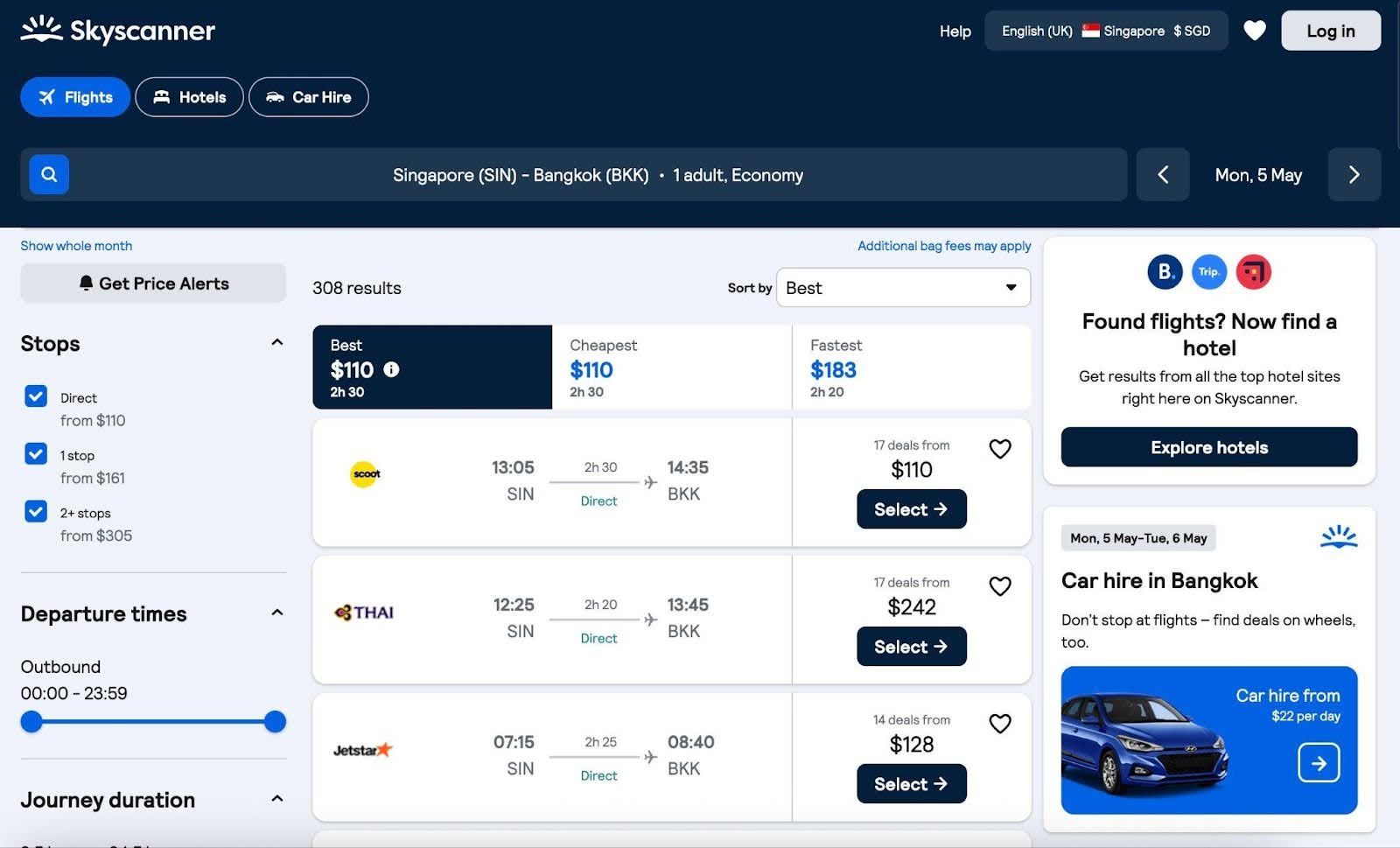Collapse the Departure times section
The height and width of the screenshot is (848, 1400).
point(276,613)
